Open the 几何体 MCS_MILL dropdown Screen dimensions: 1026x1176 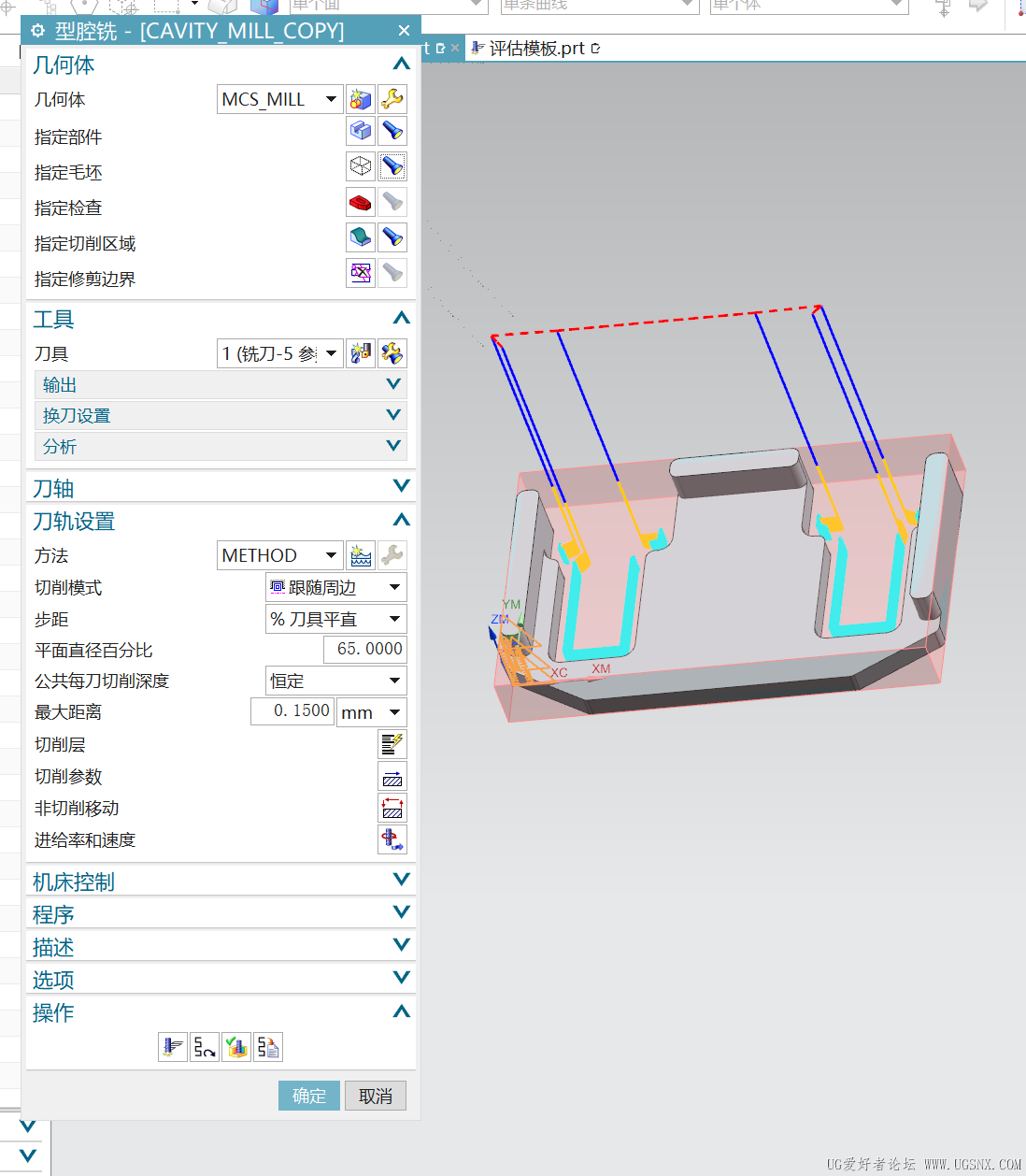pos(280,99)
